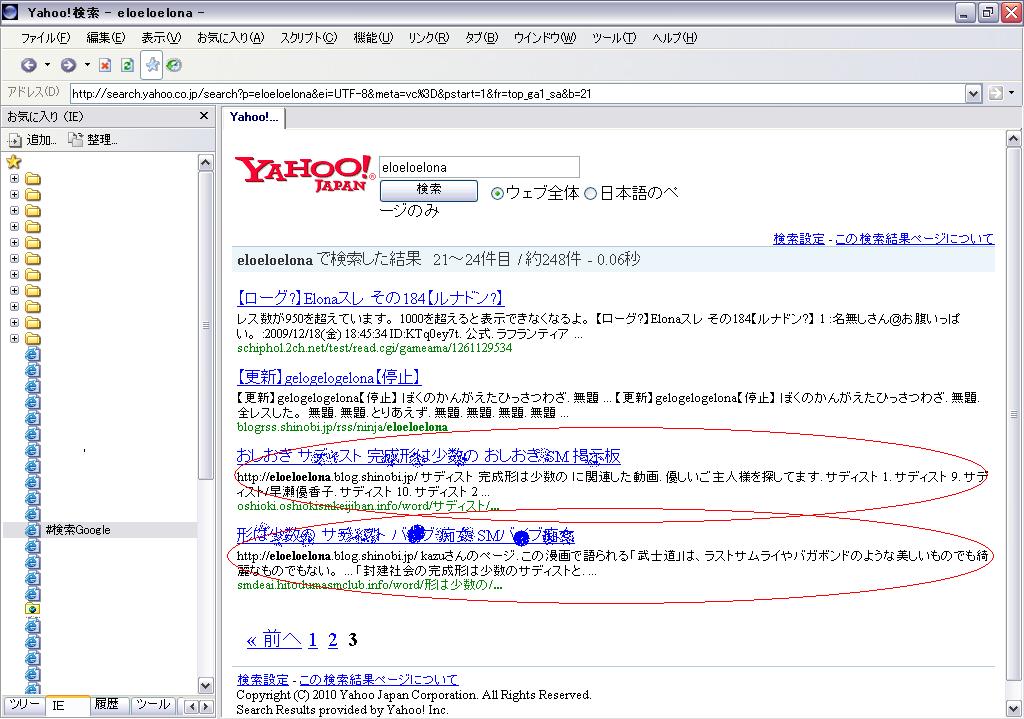Viewport: 1024px width, 719px height.
Task: Click the web page vertical scrollbar thumb
Action: point(1013,415)
